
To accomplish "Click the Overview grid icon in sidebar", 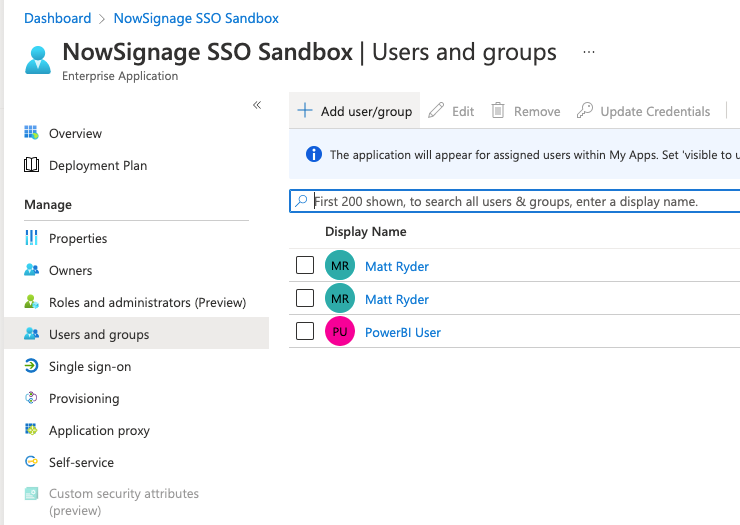I will pyautogui.click(x=31, y=133).
